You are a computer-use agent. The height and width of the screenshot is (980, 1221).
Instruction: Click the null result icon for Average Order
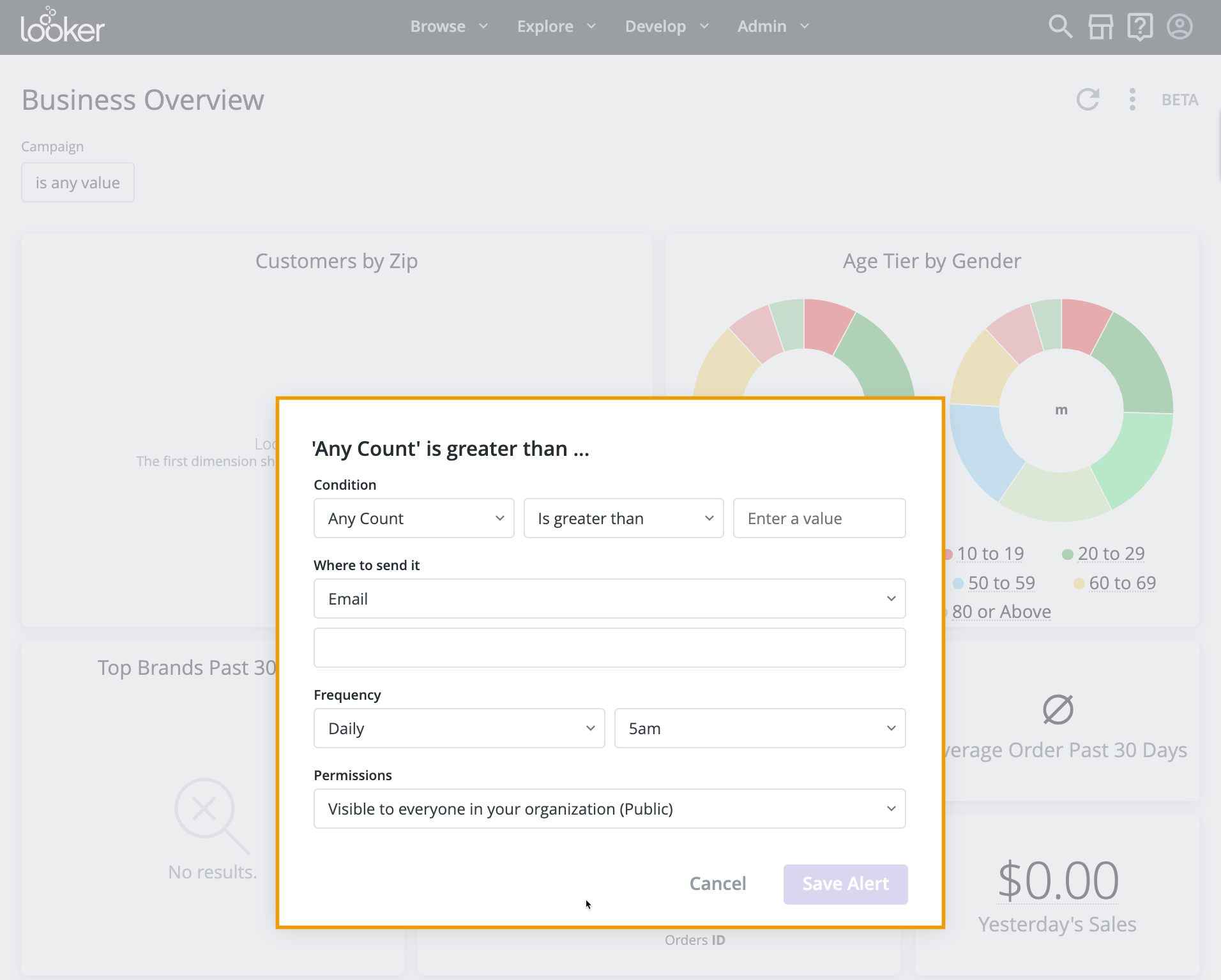click(1058, 709)
